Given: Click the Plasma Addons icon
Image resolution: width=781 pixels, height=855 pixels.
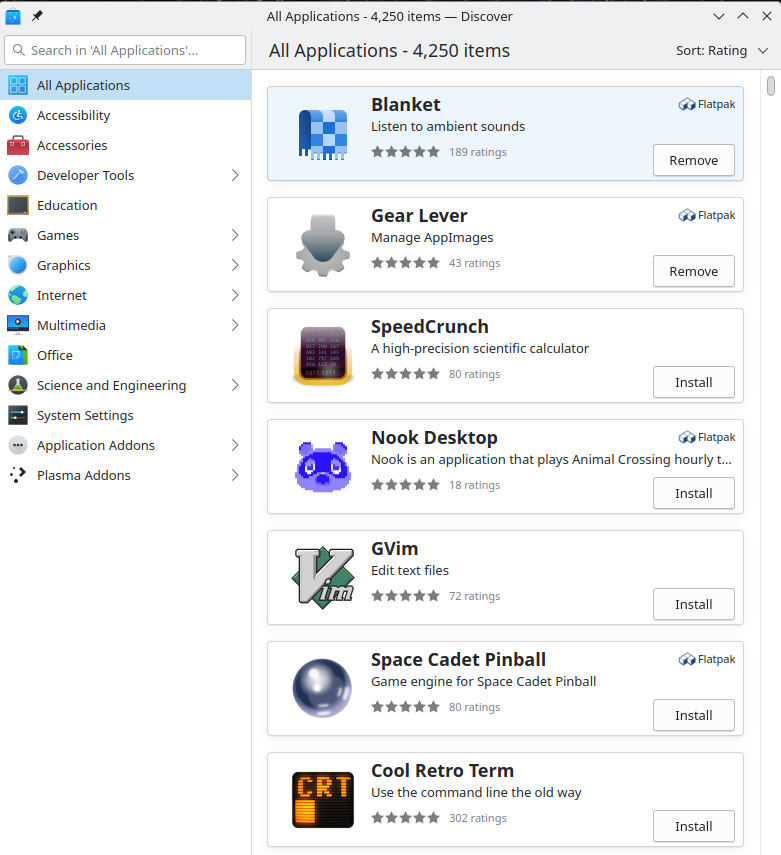Looking at the screenshot, I should (x=18, y=475).
